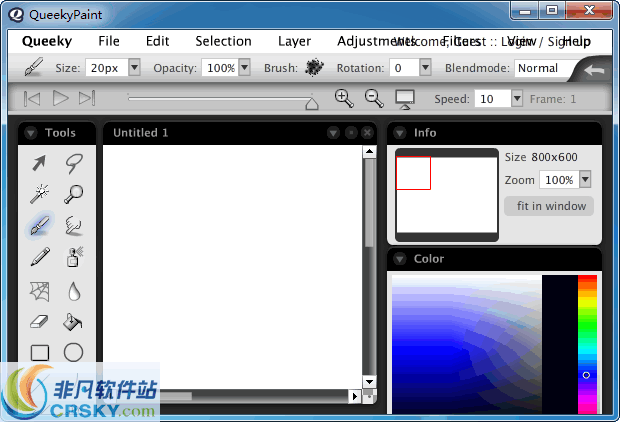This screenshot has width=620, height=422.
Task: Open the Speed dropdown arrow
Action: click(x=517, y=98)
